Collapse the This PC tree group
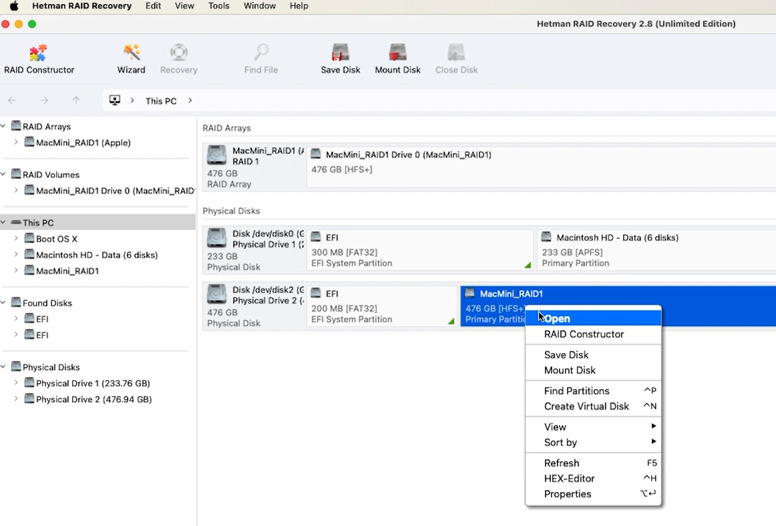The image size is (776, 526). point(3,223)
